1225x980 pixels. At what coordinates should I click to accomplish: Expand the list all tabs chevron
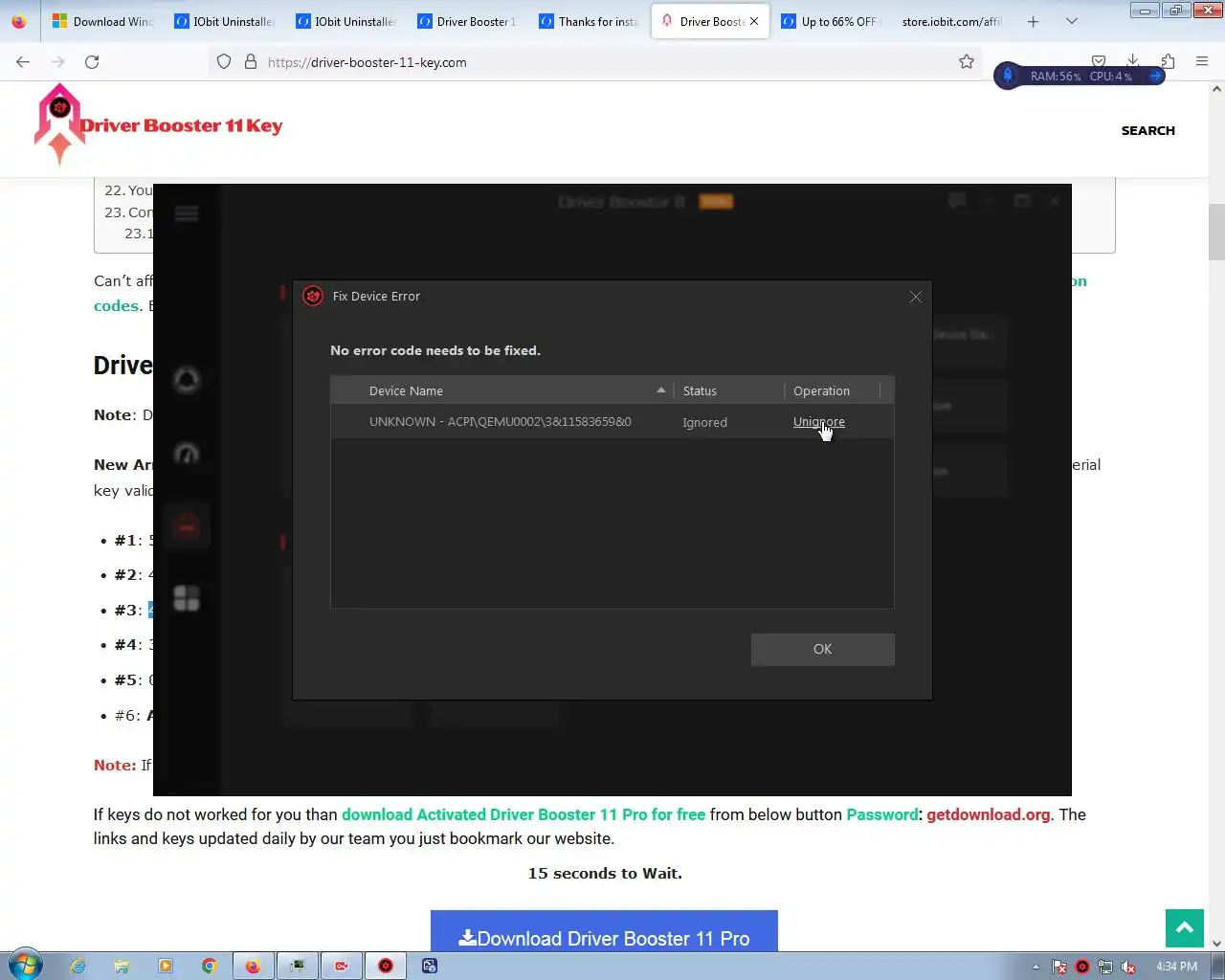pos(1072,21)
